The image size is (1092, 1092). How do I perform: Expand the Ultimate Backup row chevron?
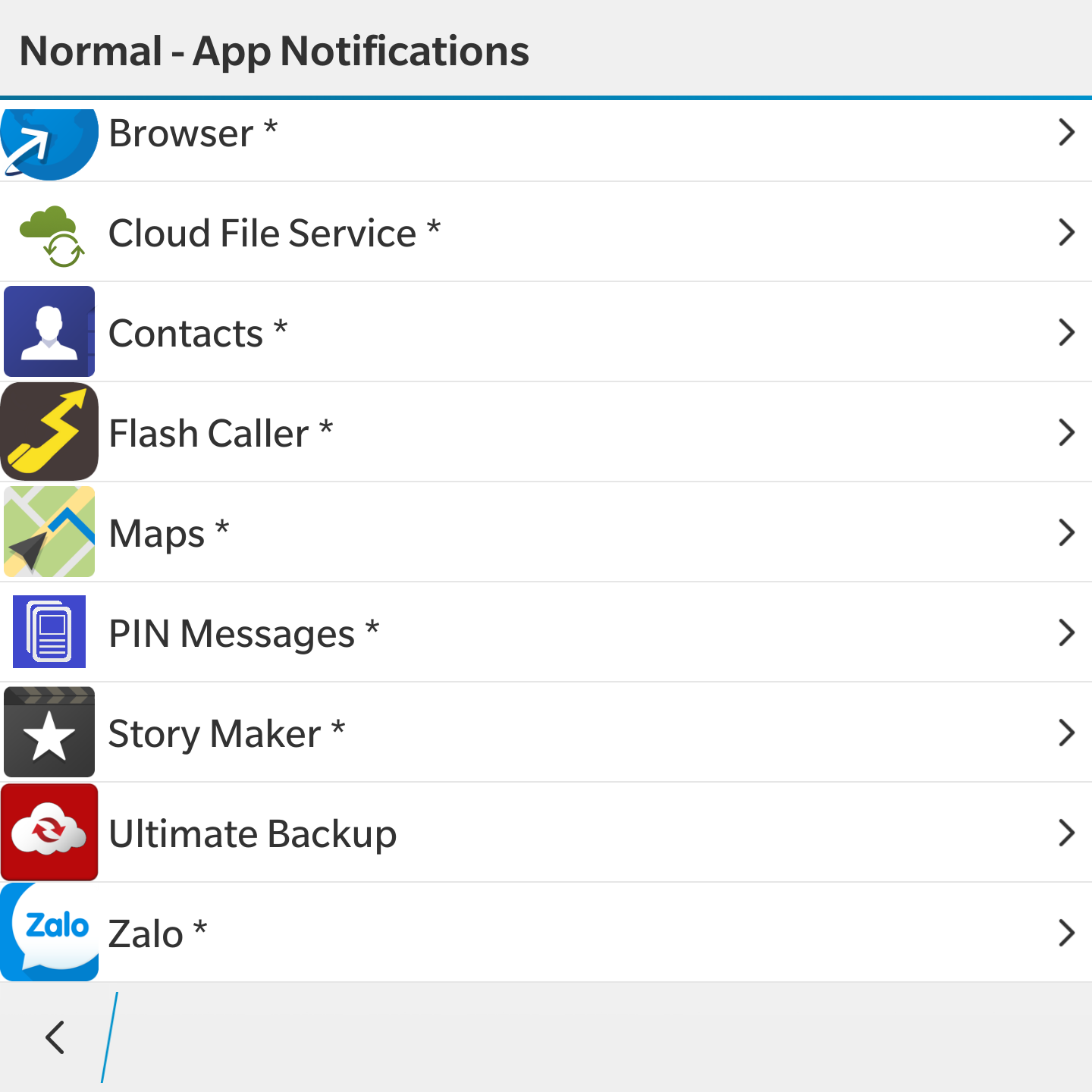(x=1066, y=833)
